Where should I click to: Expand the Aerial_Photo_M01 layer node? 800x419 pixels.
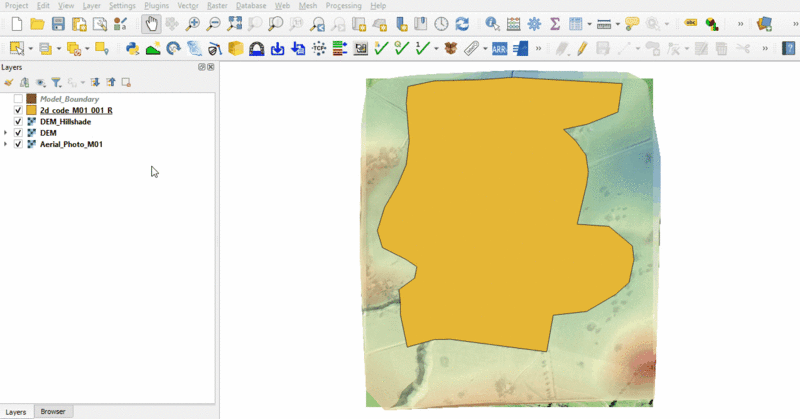point(7,145)
